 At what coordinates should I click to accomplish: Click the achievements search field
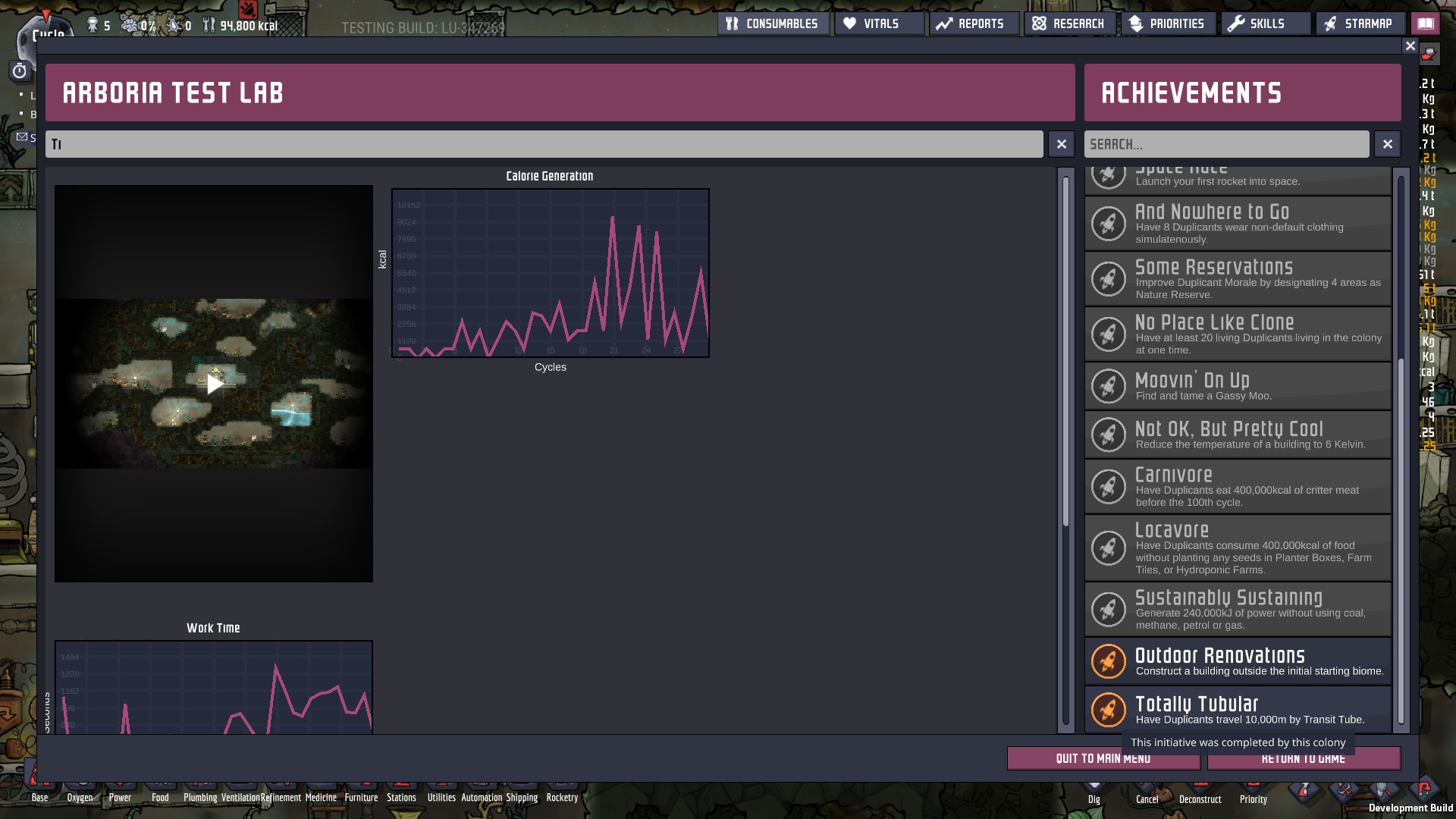click(x=1226, y=144)
